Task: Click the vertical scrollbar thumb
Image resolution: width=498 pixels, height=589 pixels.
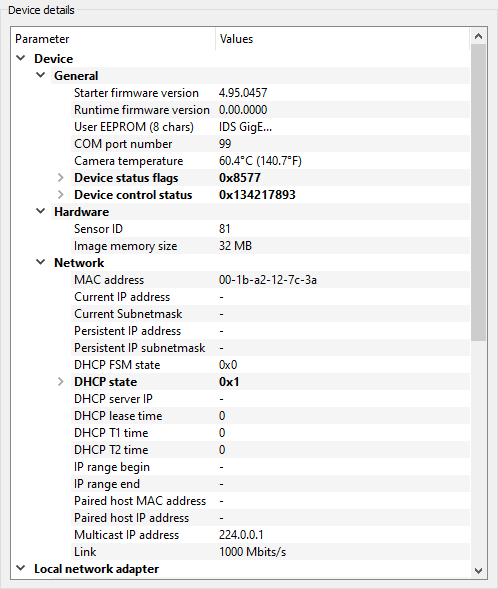Action: [478, 193]
